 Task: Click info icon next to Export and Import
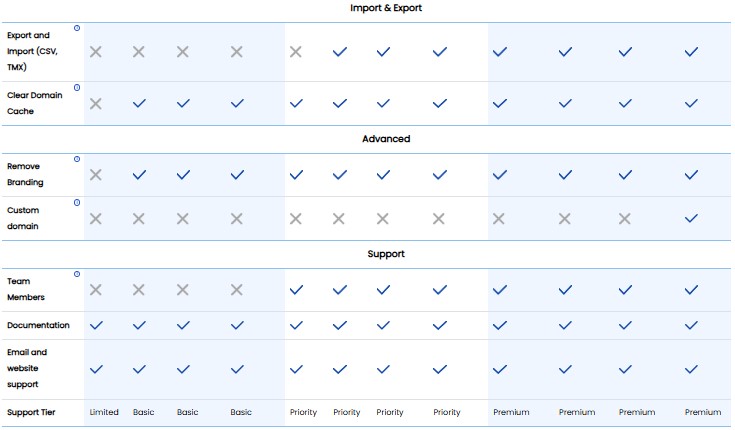tap(77, 29)
